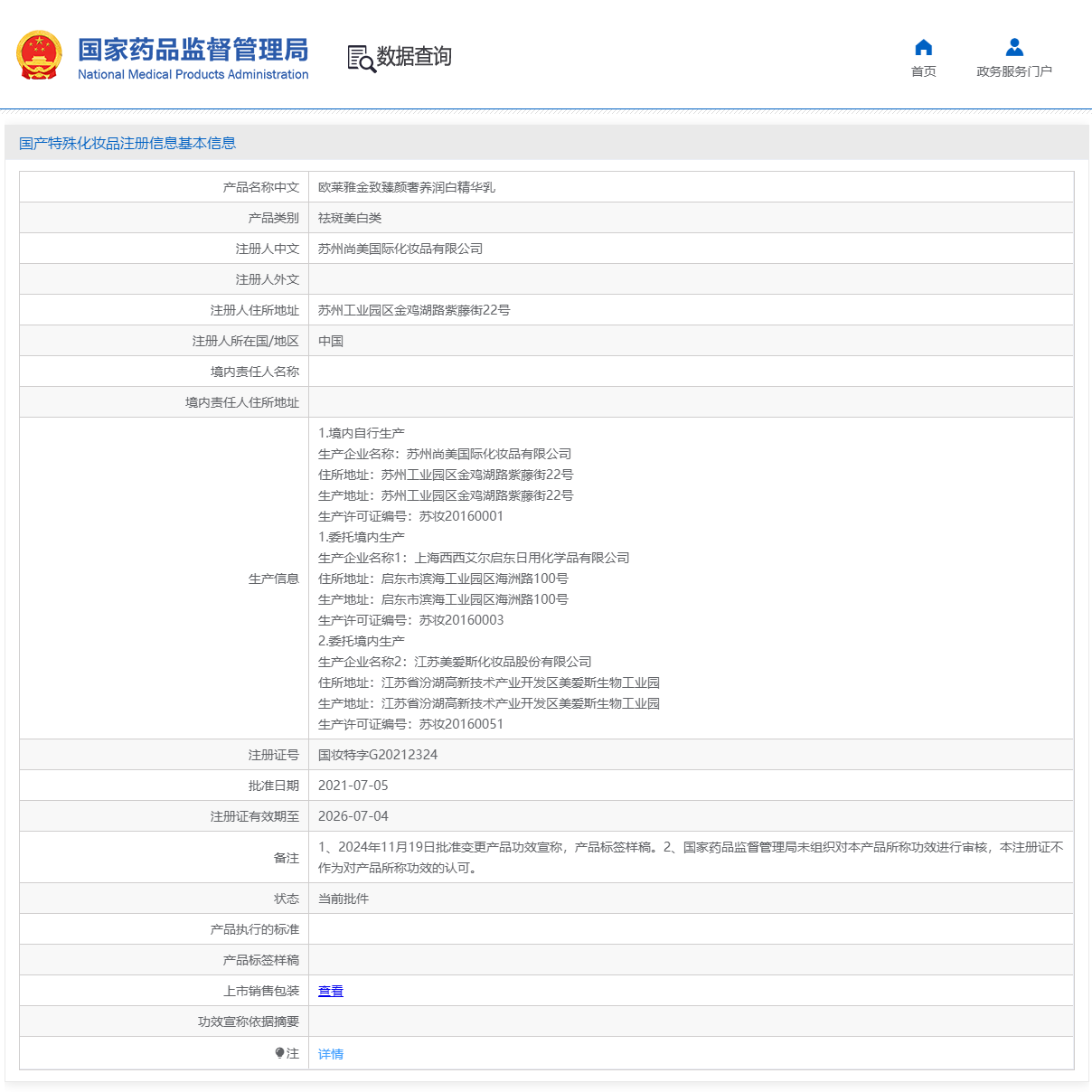Image resolution: width=1092 pixels, height=1092 pixels.
Task: Select address line 启东市滨海工业园区海洲路100号 under 住所地址
Action: (475, 579)
